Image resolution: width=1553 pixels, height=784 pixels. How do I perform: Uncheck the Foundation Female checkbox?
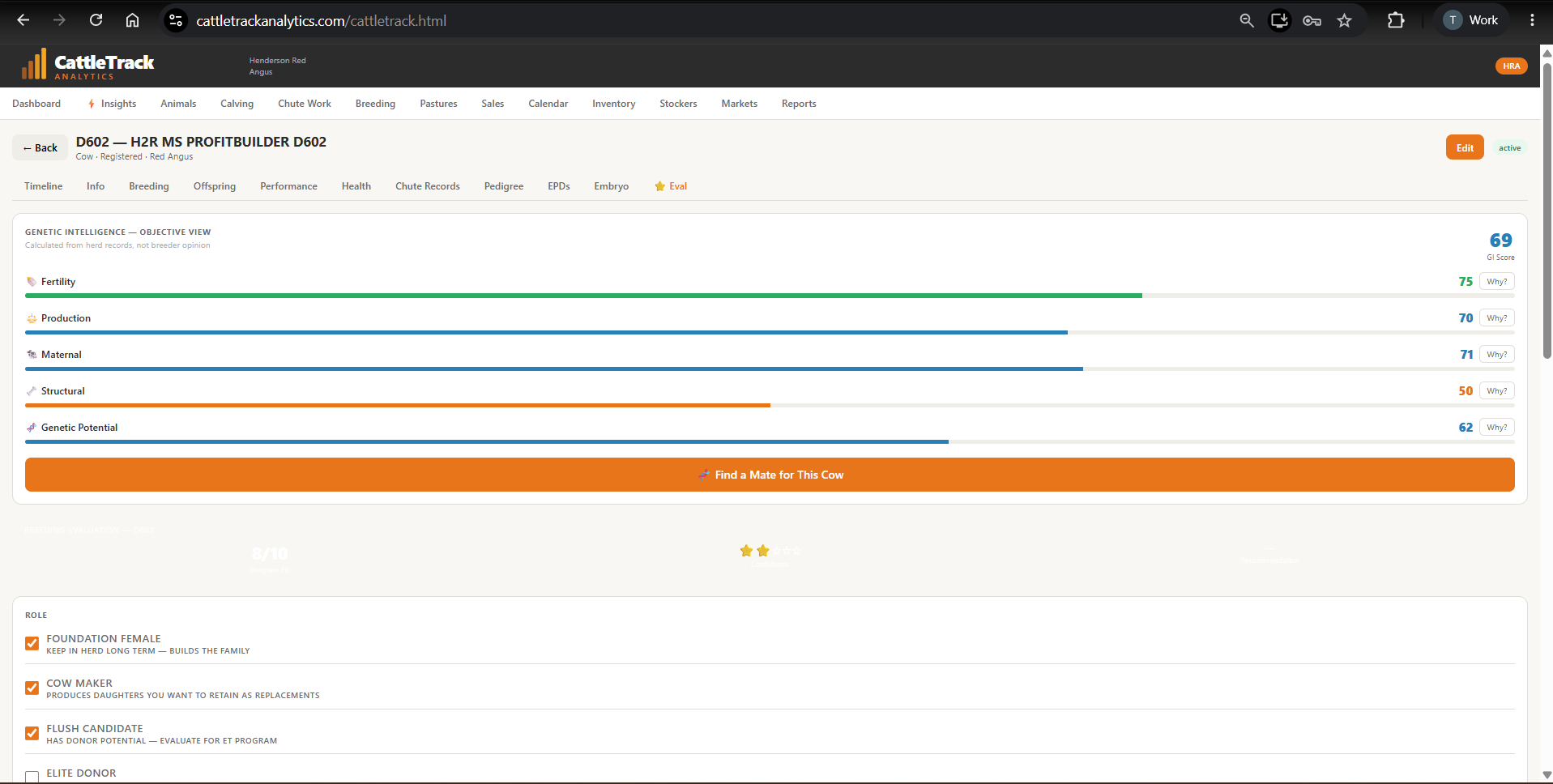pos(32,644)
